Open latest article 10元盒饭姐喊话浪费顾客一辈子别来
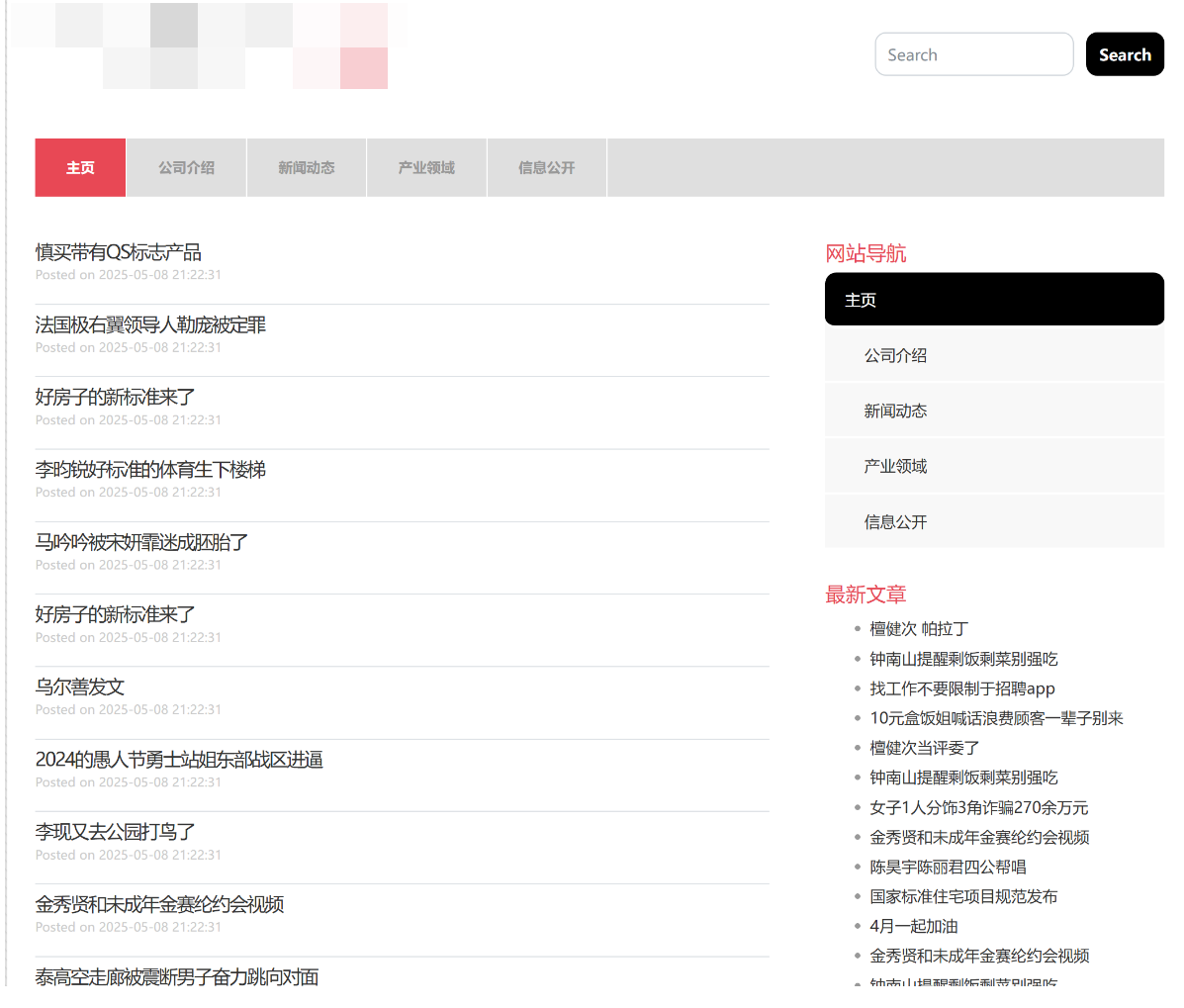This screenshot has height=1008, width=1184. click(996, 718)
